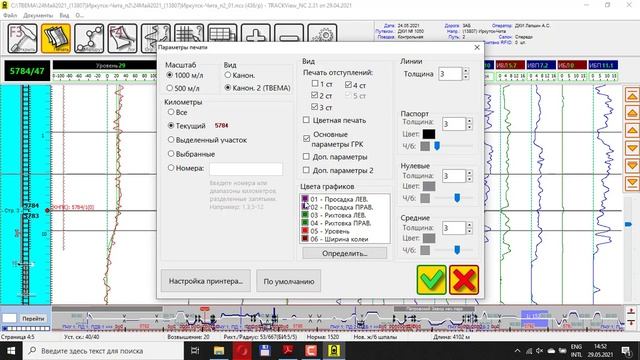Open the blue floppy disk taskbar app
The image size is (640, 360).
point(265,351)
